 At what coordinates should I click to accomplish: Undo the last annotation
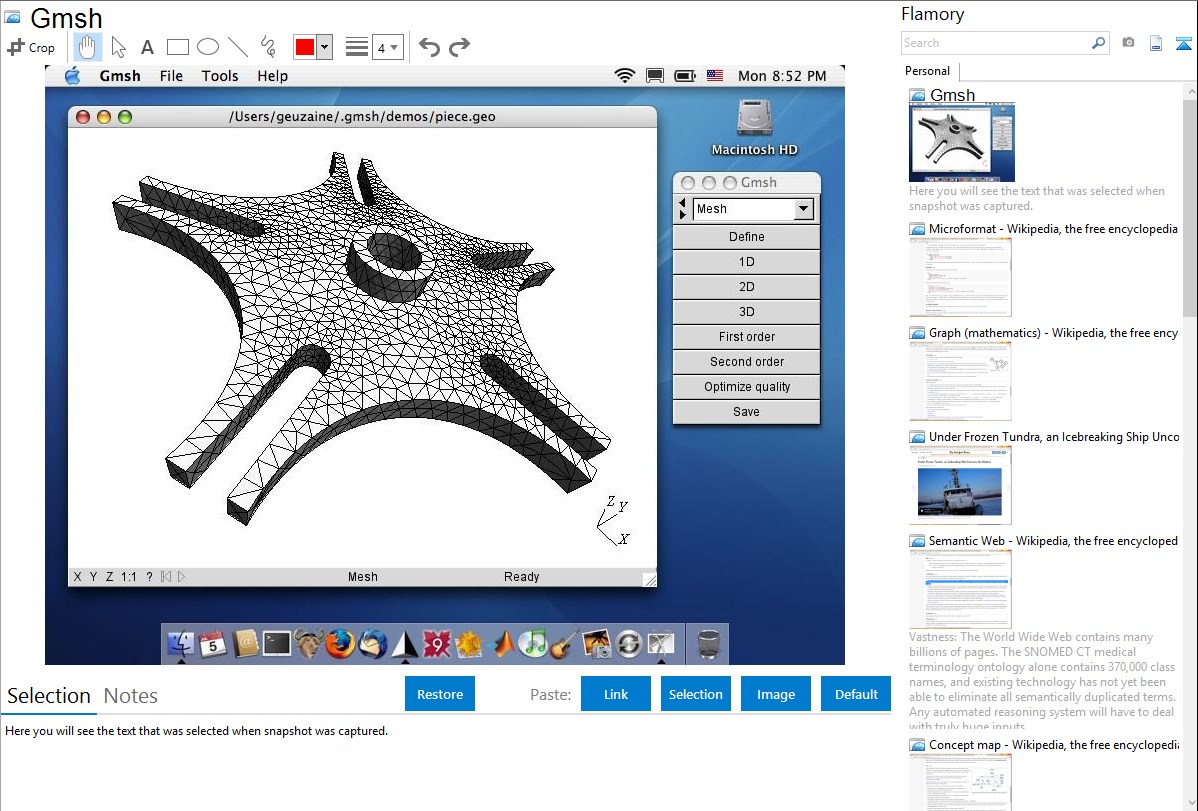[x=429, y=47]
